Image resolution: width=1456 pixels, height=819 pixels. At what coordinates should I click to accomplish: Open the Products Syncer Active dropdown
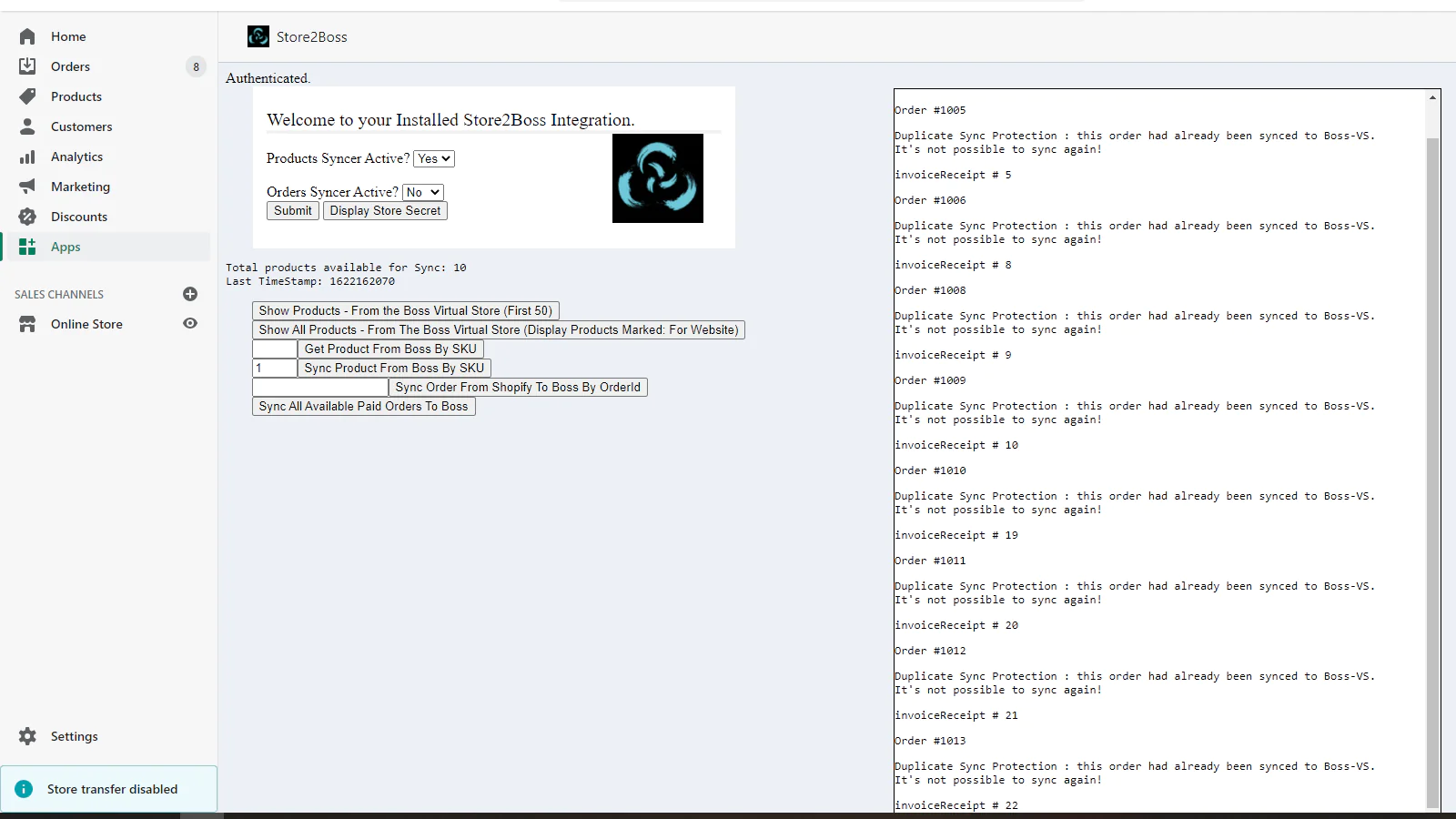[434, 158]
